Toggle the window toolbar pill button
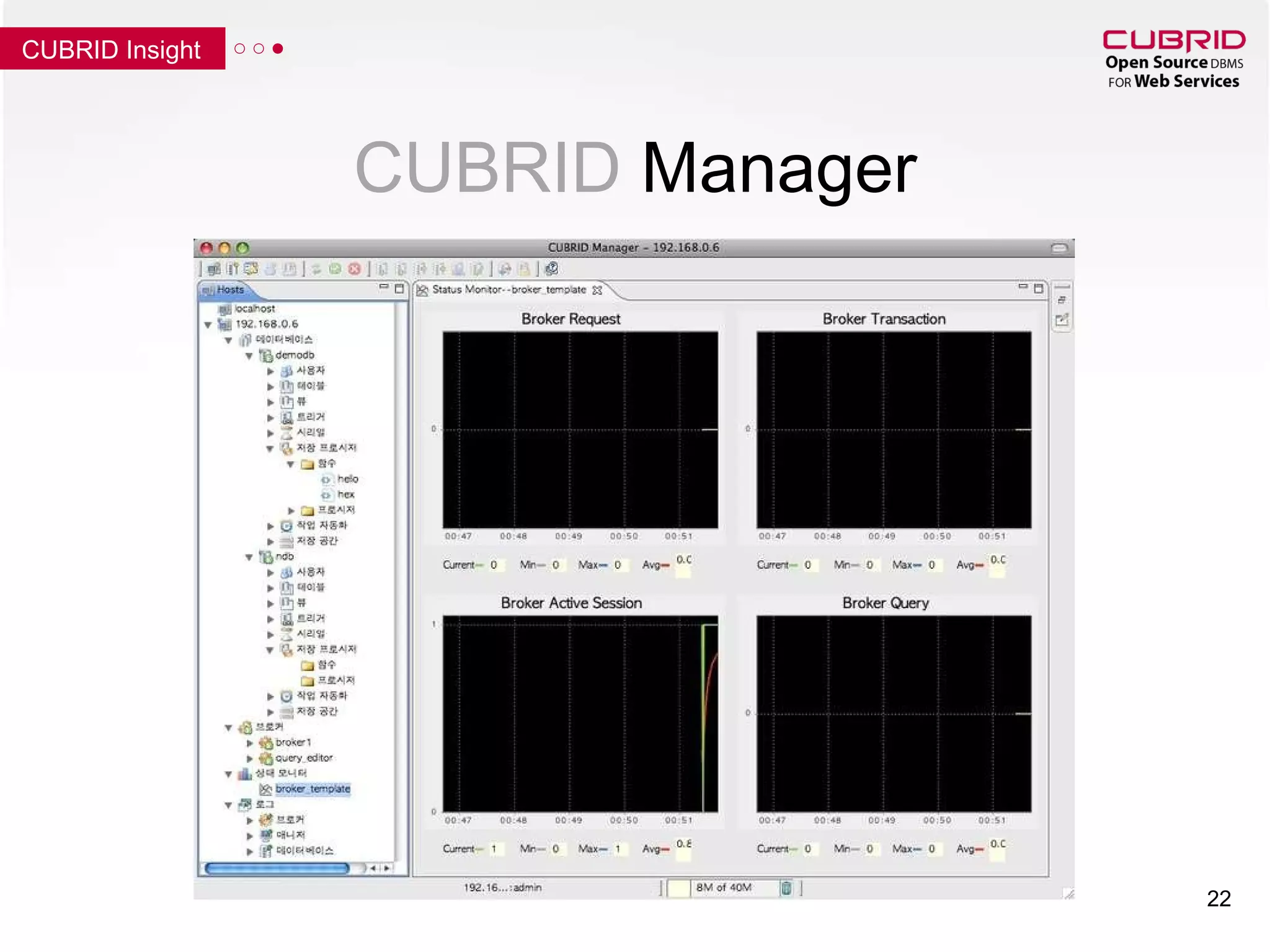This screenshot has width=1270, height=952. (x=1059, y=248)
